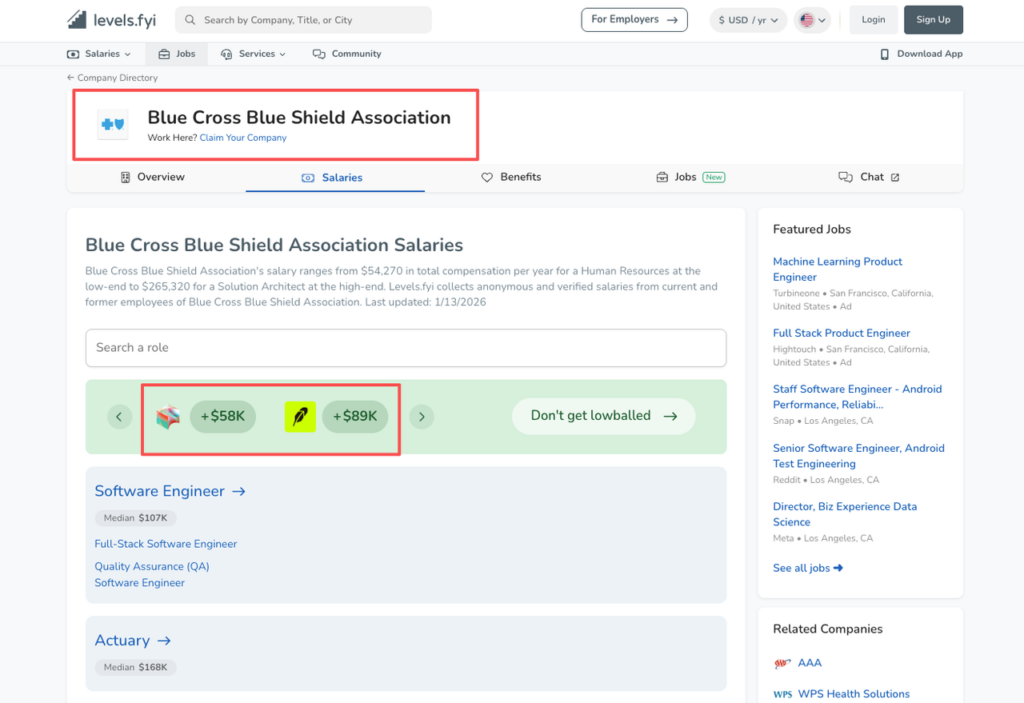
Task: Open the USD / yr currency selector
Action: pyautogui.click(x=747, y=19)
